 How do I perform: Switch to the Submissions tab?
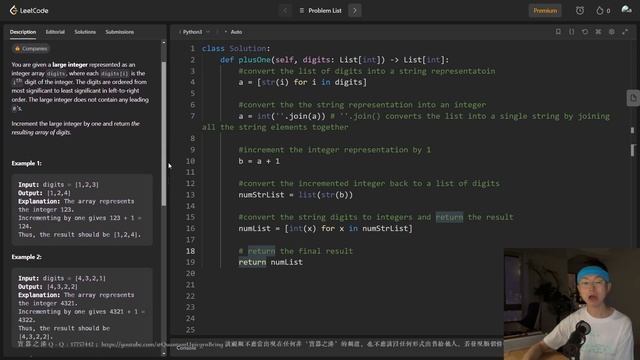pos(120,32)
